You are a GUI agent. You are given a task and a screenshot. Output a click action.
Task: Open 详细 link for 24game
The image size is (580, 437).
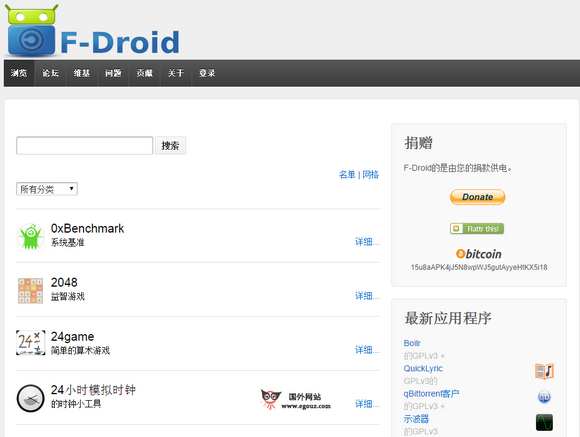[x=367, y=350]
